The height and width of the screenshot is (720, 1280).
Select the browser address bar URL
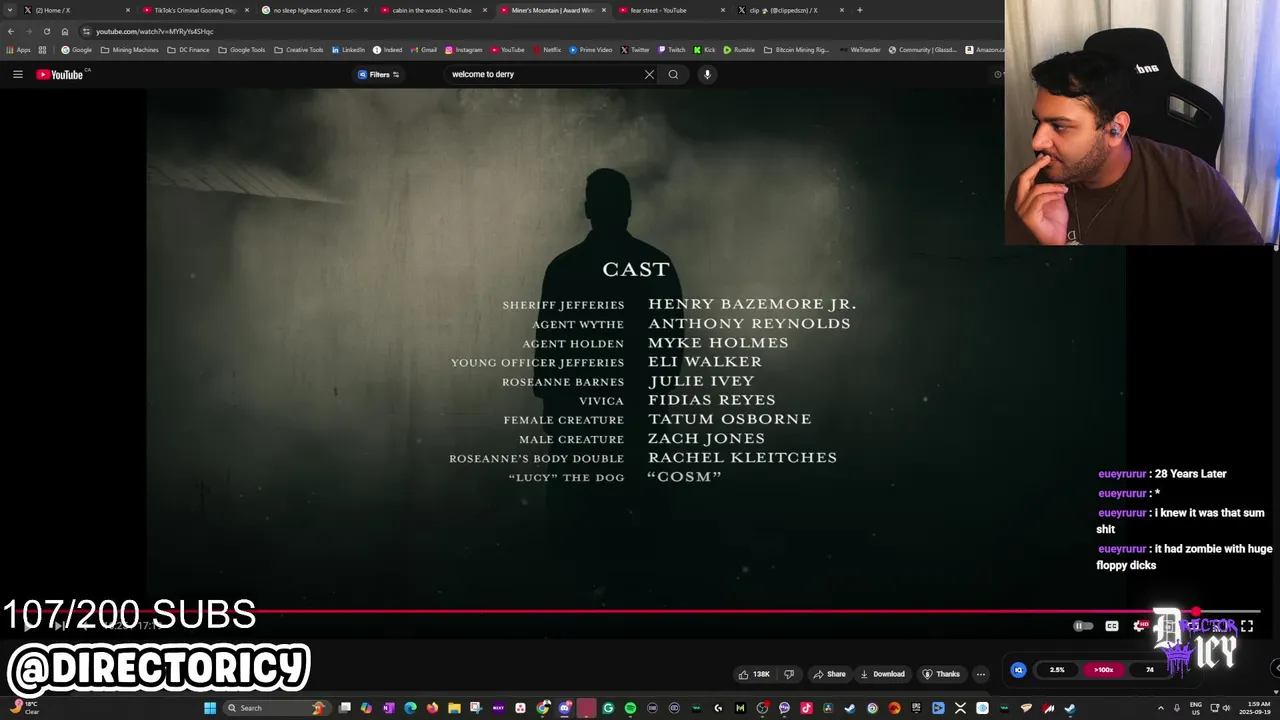point(155,31)
